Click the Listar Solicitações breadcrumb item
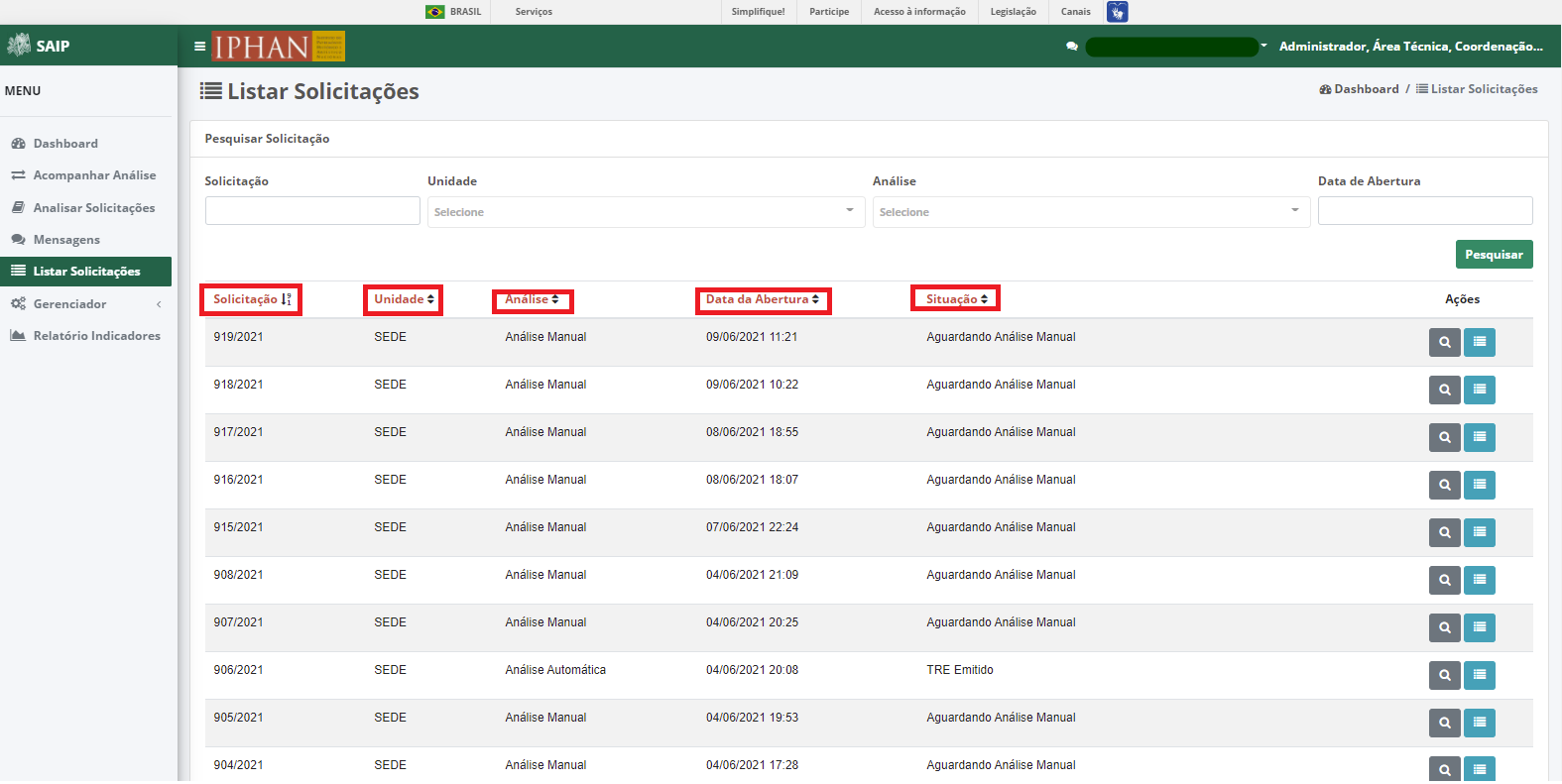The image size is (1562, 784). click(1477, 89)
